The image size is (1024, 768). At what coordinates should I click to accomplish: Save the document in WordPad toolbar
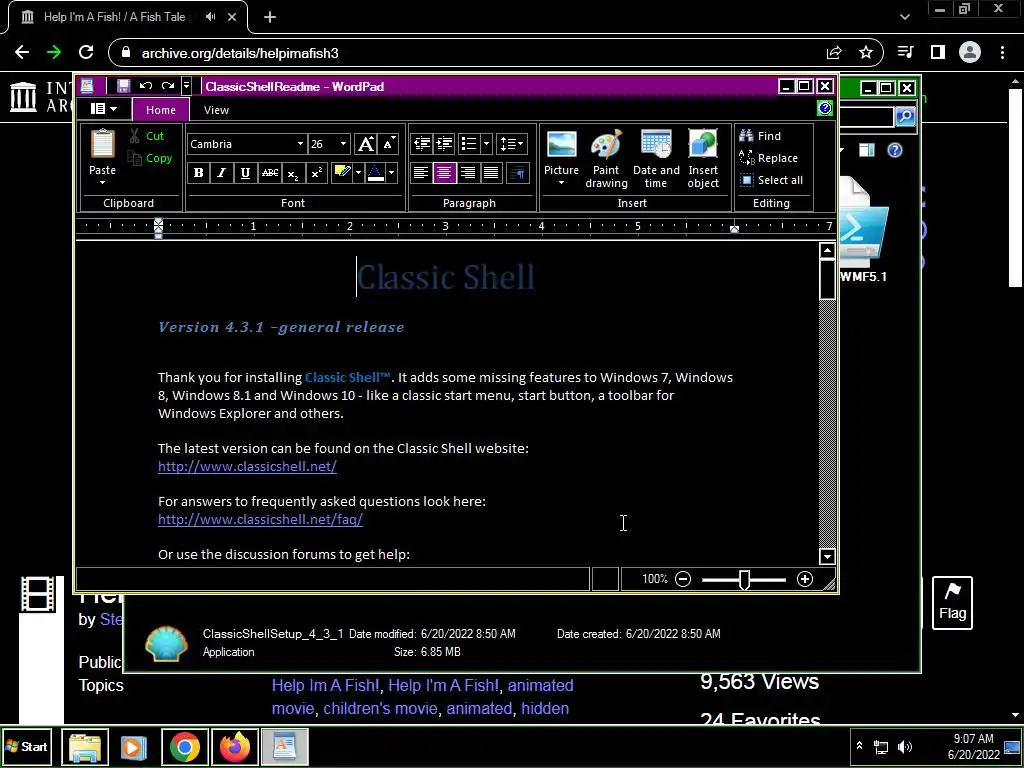[123, 86]
